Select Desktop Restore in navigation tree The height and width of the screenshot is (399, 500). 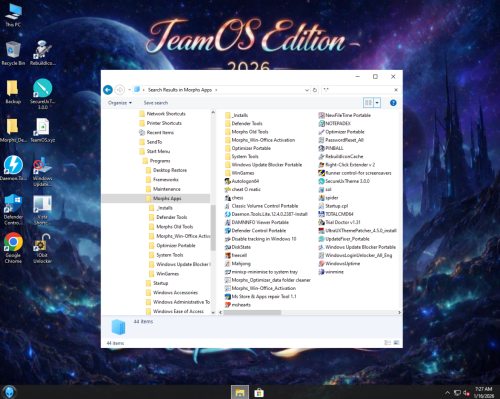coord(166,170)
